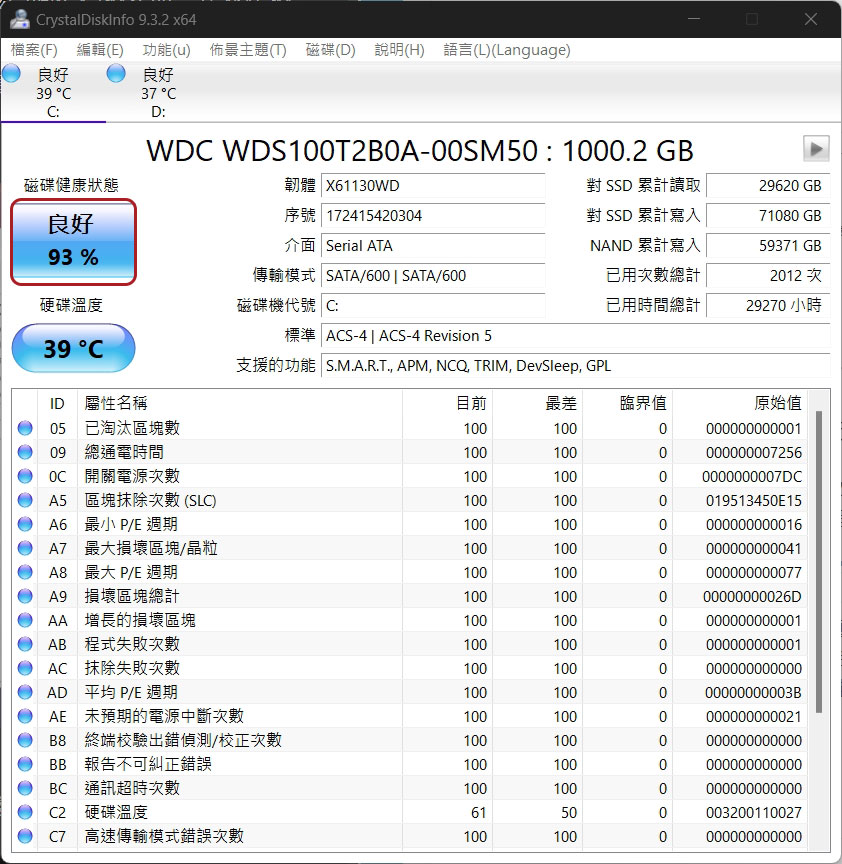Click the status icon for attribute C2
842x864 pixels.
25,812
